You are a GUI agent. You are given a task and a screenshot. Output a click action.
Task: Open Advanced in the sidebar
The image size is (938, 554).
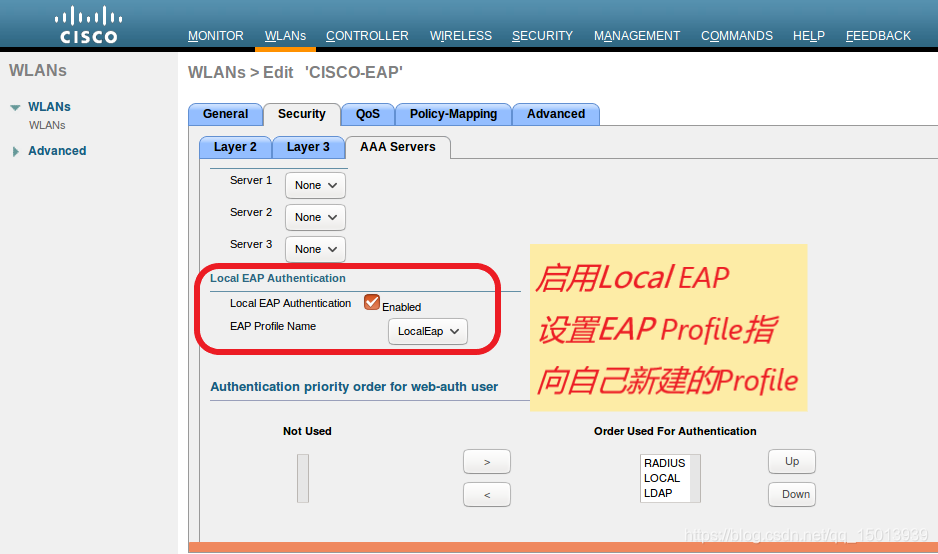pos(57,151)
